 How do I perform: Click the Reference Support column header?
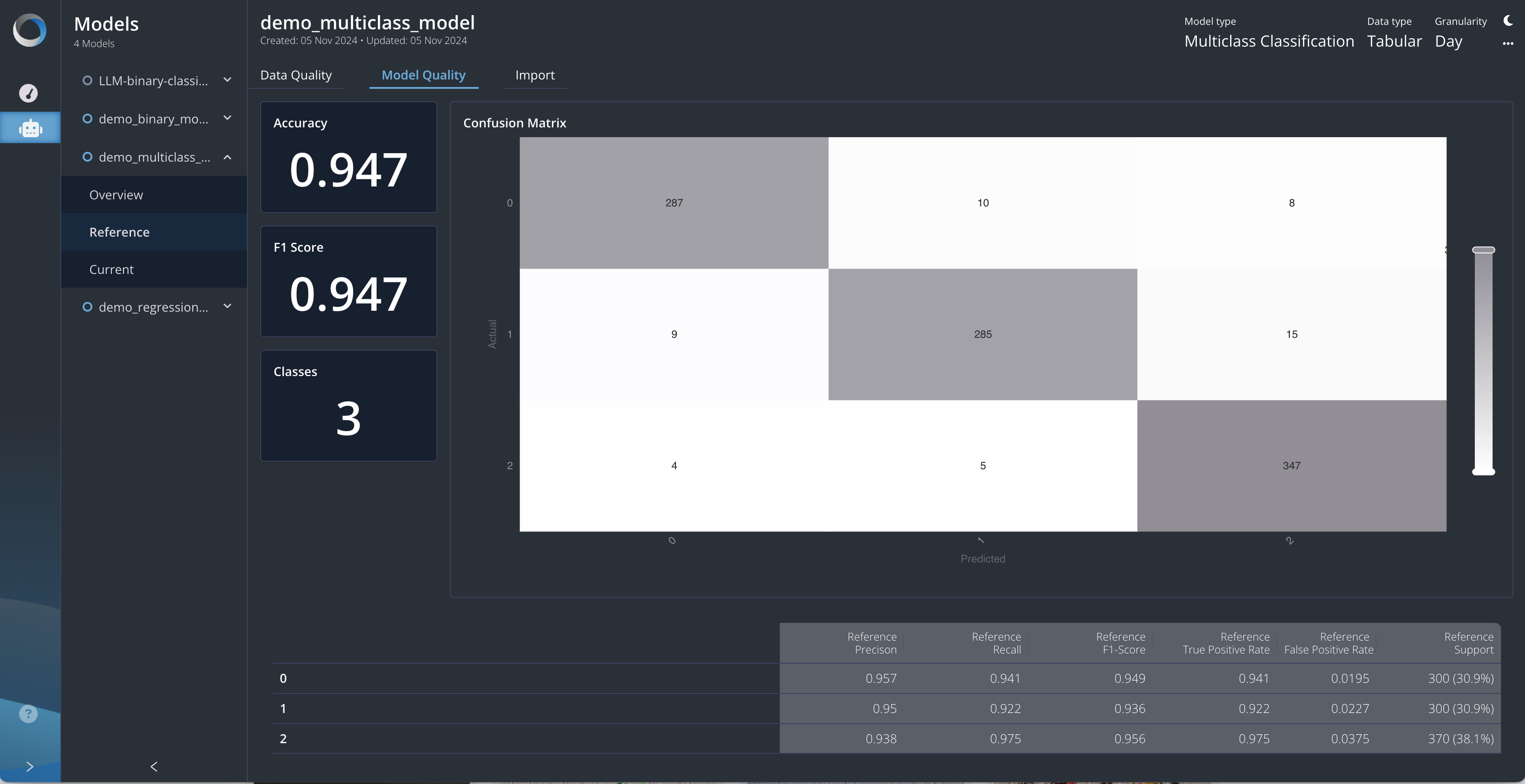point(1469,643)
